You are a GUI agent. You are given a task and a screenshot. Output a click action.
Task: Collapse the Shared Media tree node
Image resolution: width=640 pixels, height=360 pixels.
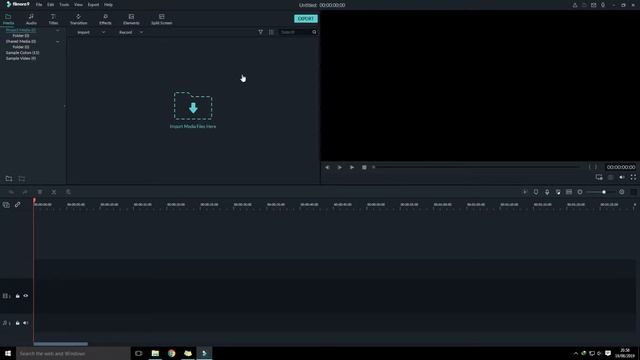58,42
